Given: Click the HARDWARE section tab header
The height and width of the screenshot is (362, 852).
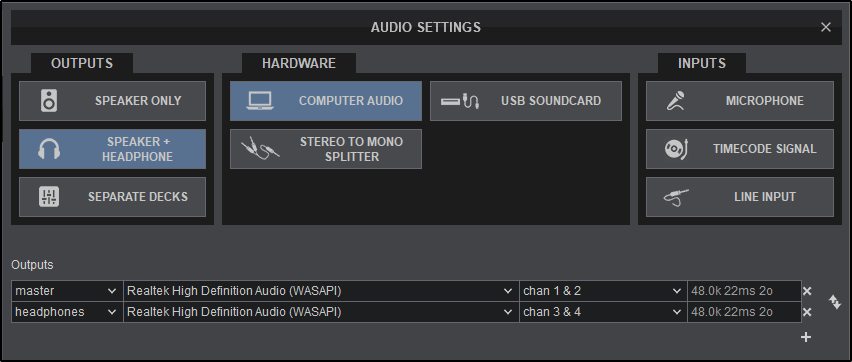Looking at the screenshot, I should [299, 64].
